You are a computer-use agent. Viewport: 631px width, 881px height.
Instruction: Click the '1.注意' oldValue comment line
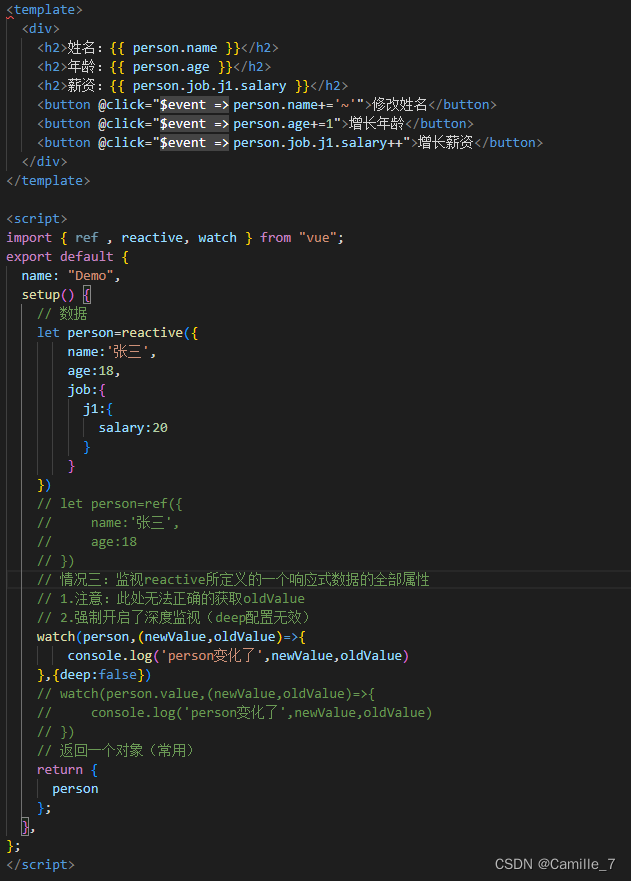(x=171, y=598)
